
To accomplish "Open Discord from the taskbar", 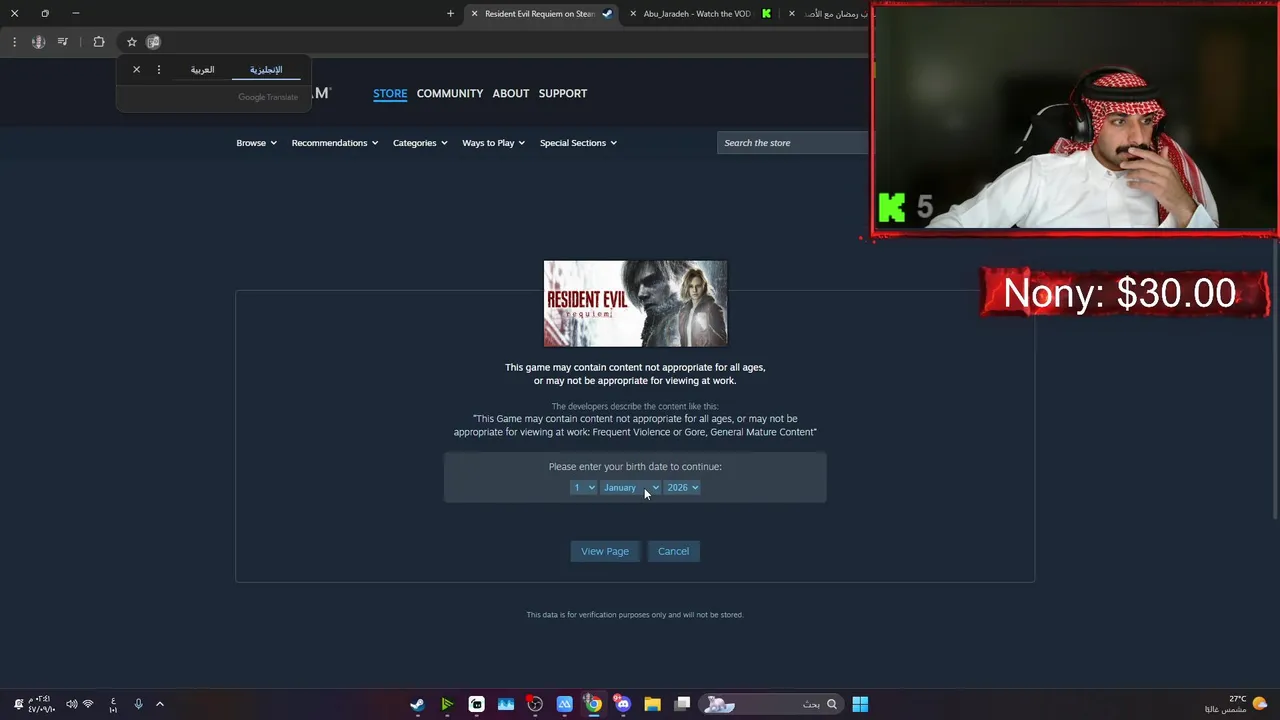I will [623, 704].
